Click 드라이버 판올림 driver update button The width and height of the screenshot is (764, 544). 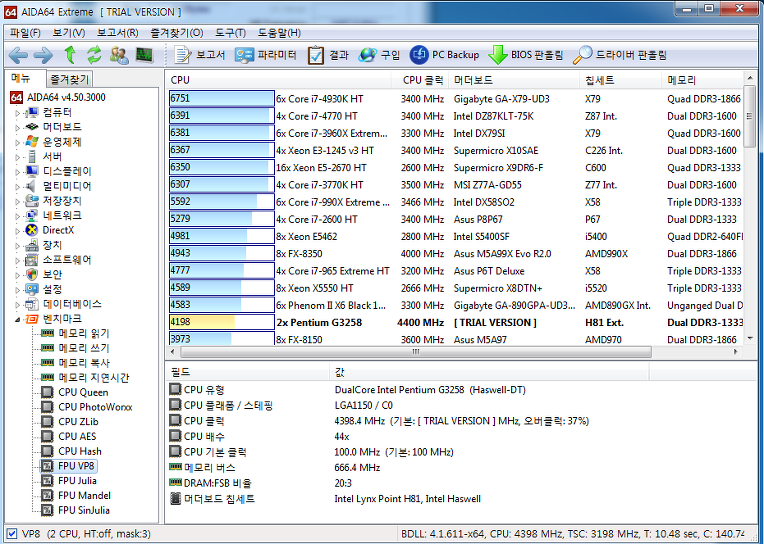(620, 55)
